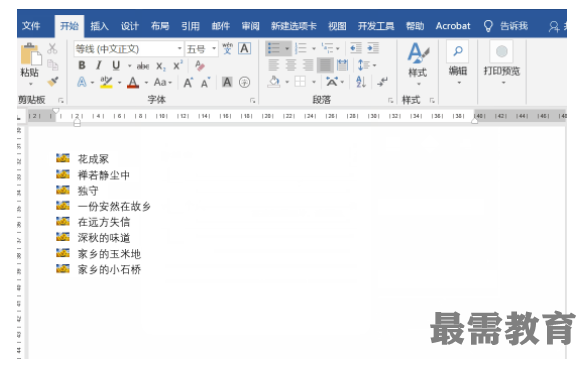Click the shading paint bucket icon

pos(274,82)
